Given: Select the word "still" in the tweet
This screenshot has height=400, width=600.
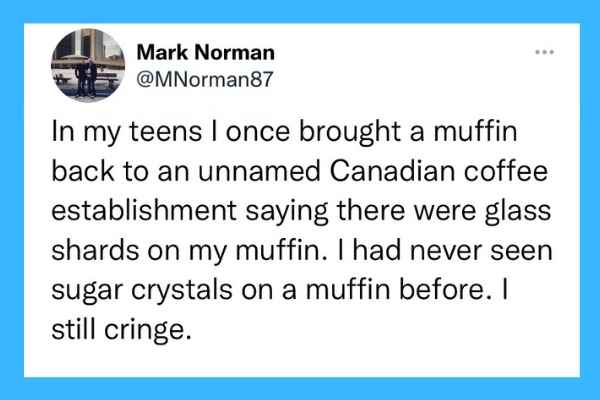Looking at the screenshot, I should [74, 330].
